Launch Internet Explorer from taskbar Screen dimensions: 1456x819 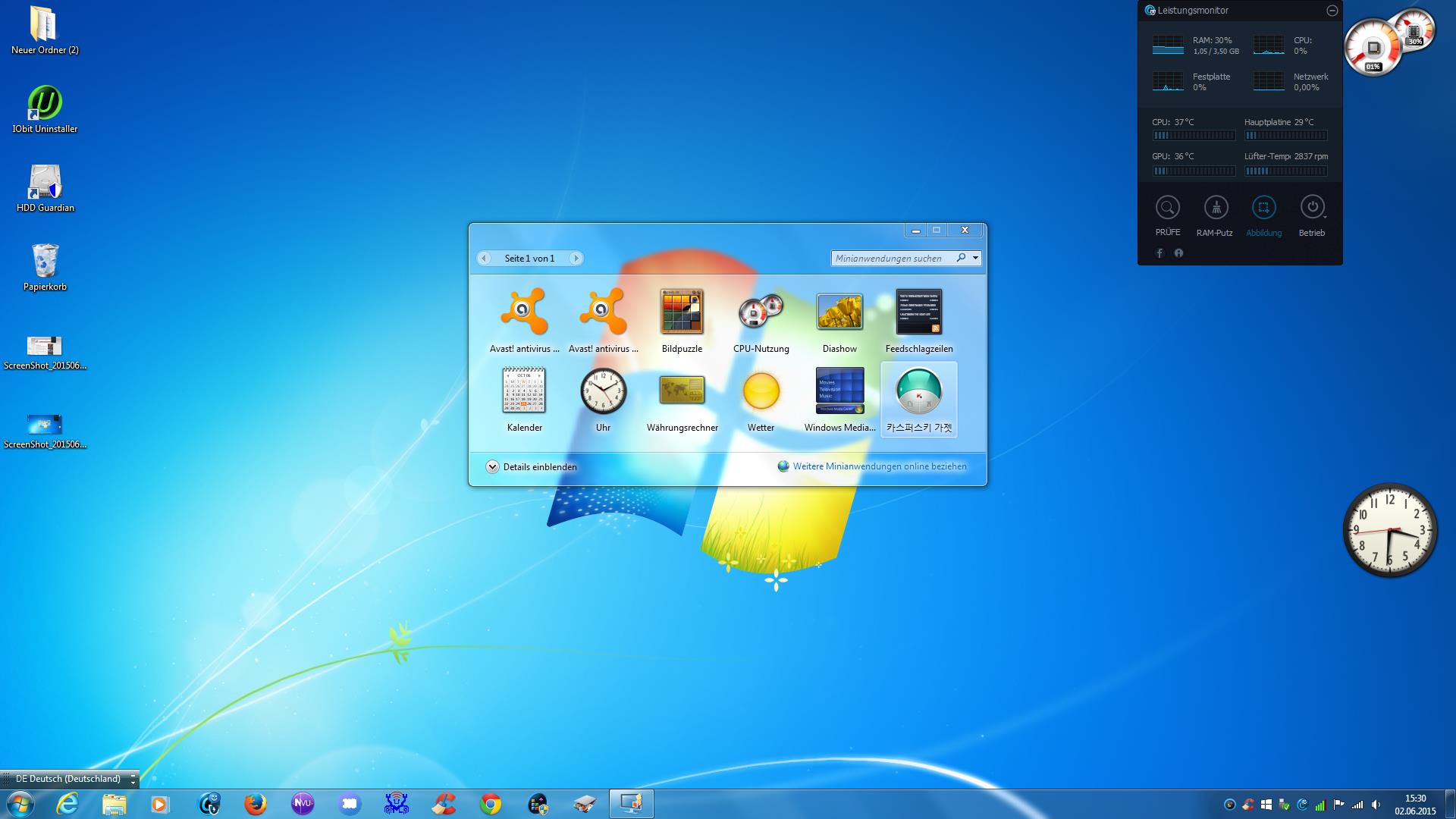67,804
